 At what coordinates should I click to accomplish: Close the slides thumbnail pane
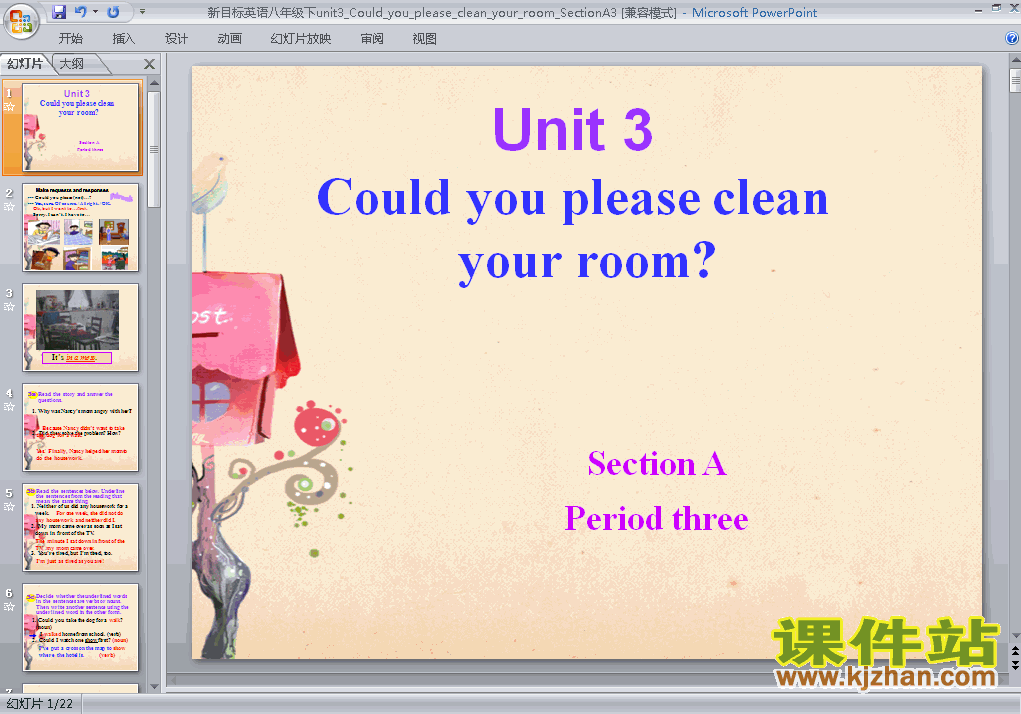(149, 64)
